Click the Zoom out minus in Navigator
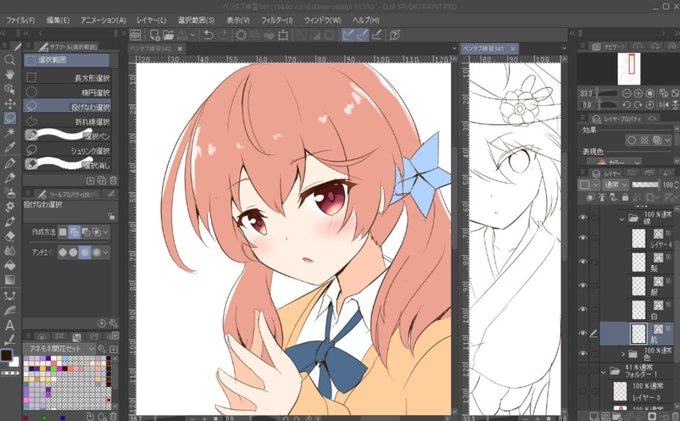The height and width of the screenshot is (421, 680). (627, 93)
